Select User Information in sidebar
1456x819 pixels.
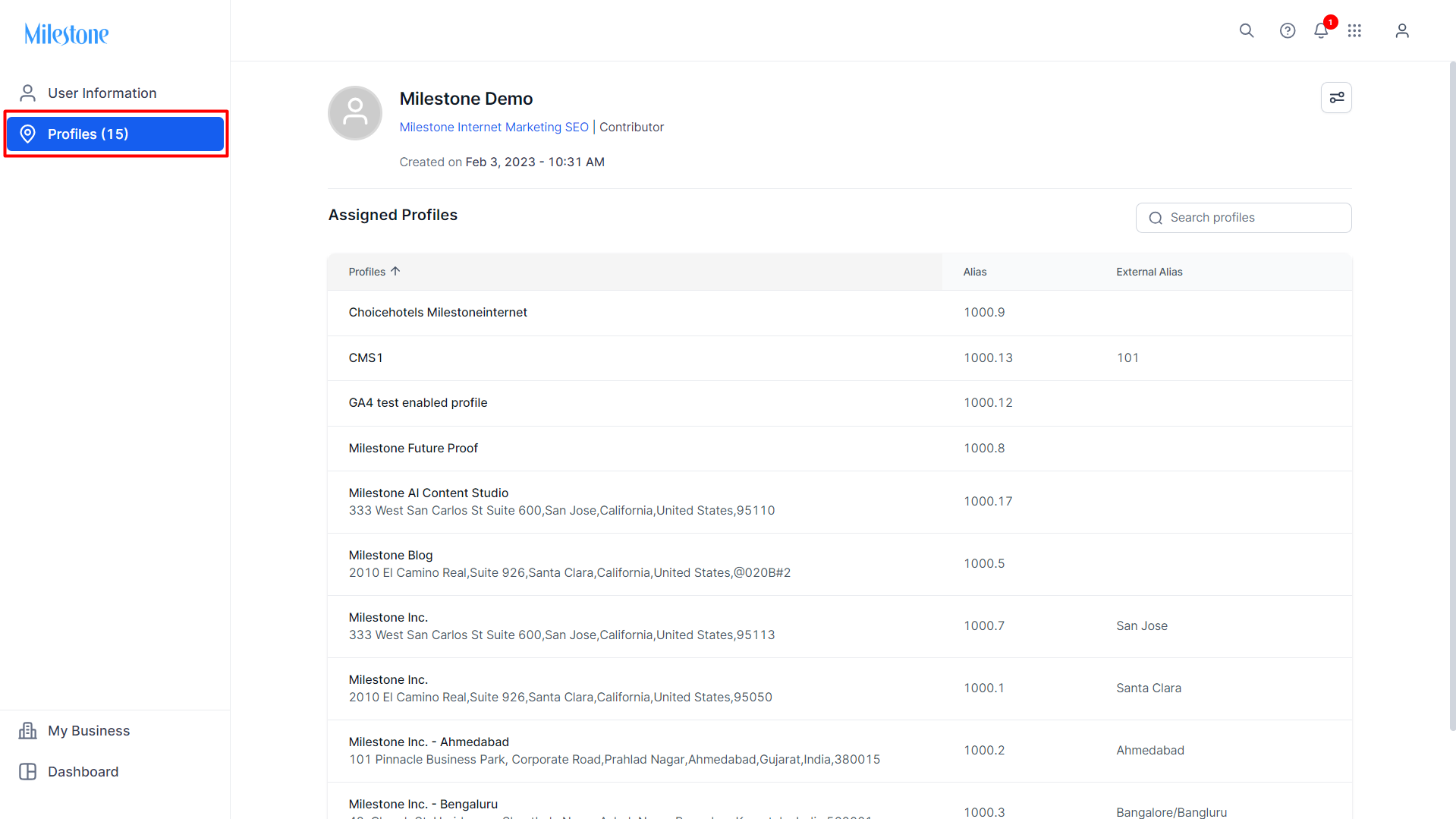coord(115,93)
